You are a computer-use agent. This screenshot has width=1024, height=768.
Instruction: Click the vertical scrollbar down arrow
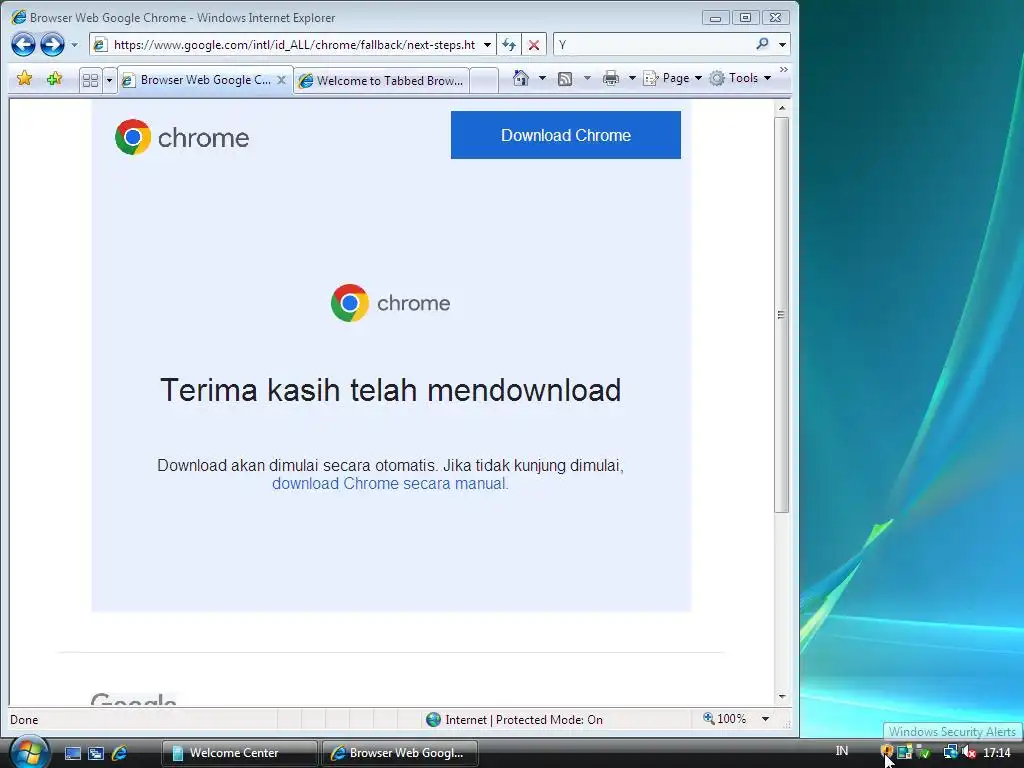[x=782, y=697]
